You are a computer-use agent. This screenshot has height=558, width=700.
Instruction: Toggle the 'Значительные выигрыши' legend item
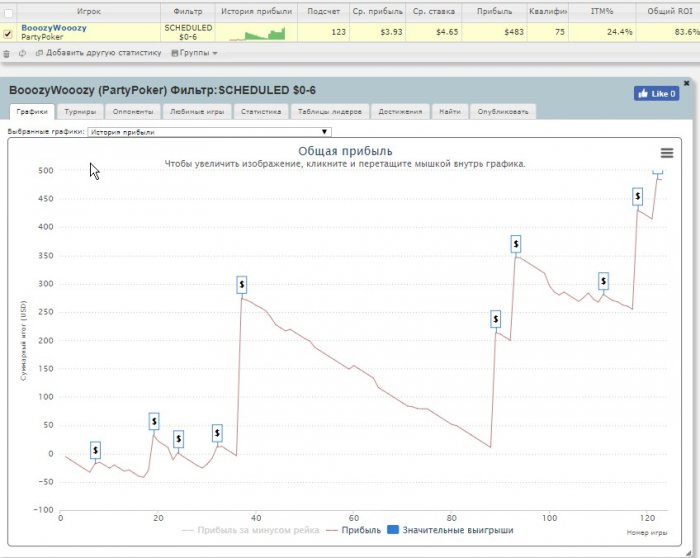[450, 530]
